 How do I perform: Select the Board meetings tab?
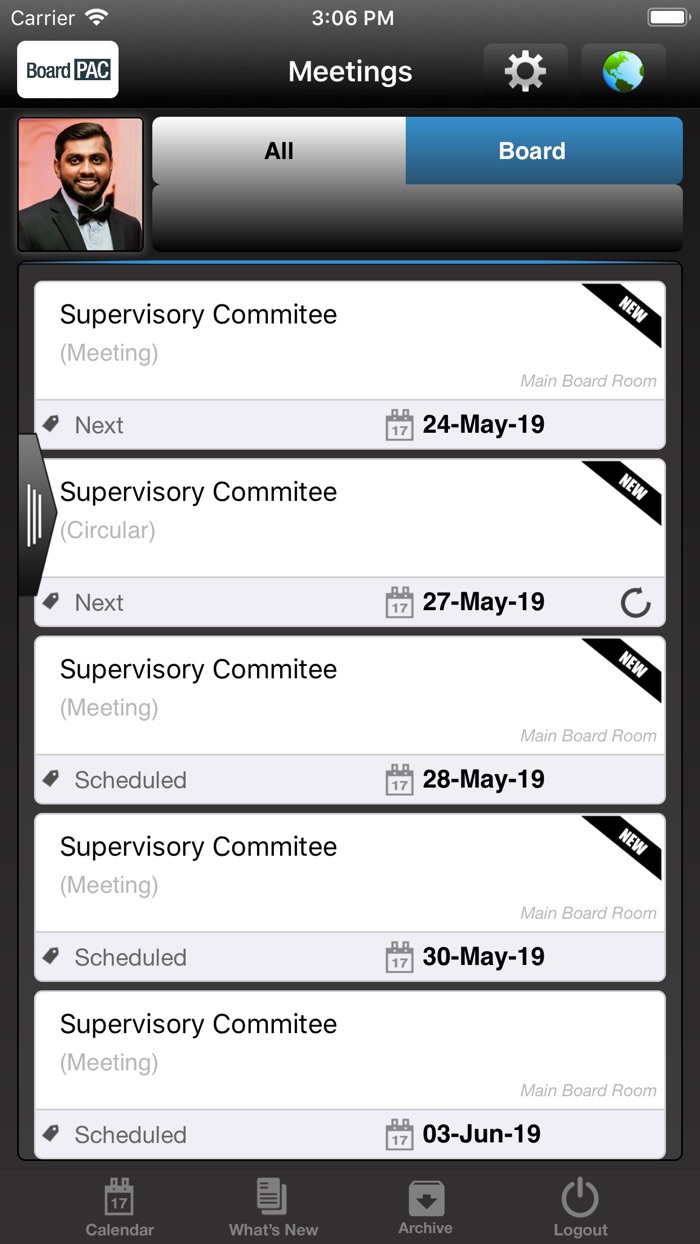[531, 150]
